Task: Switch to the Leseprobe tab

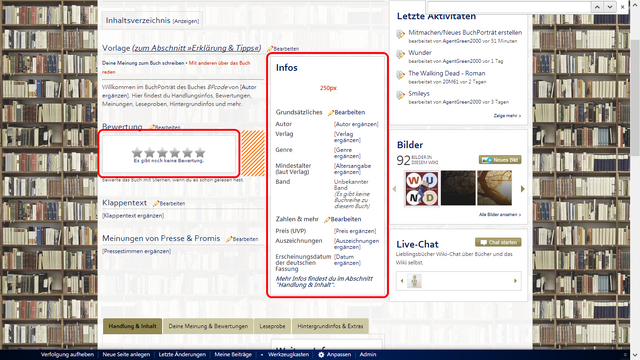Action: (272, 326)
